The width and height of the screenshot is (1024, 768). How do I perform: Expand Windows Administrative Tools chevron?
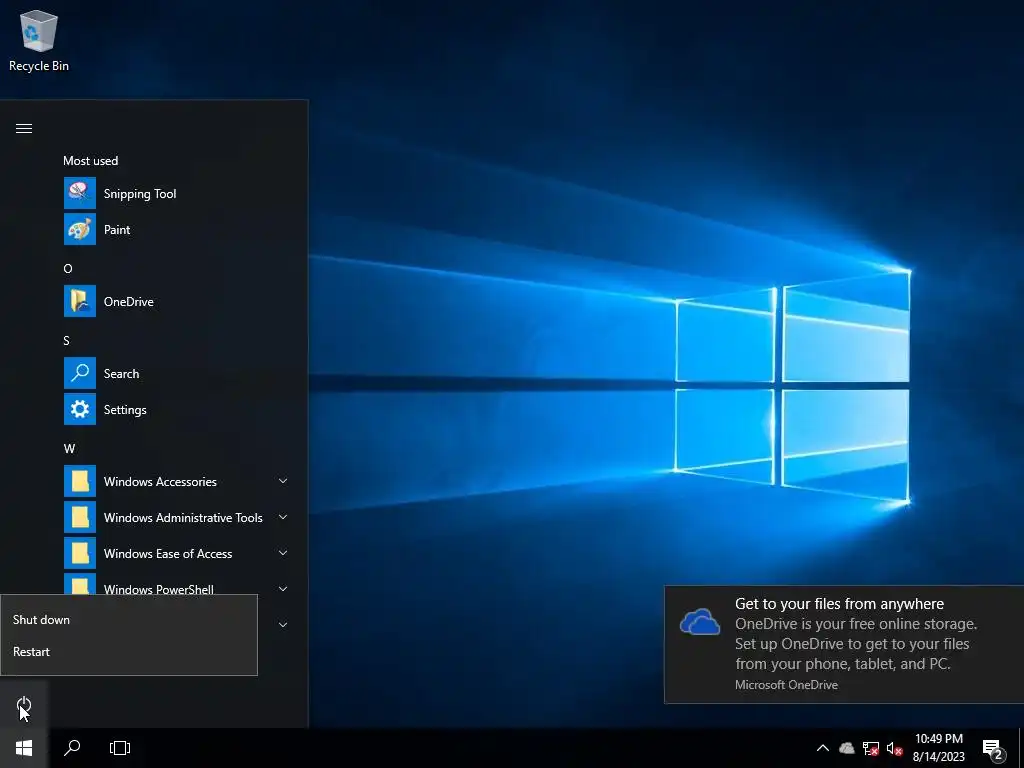[x=283, y=517]
